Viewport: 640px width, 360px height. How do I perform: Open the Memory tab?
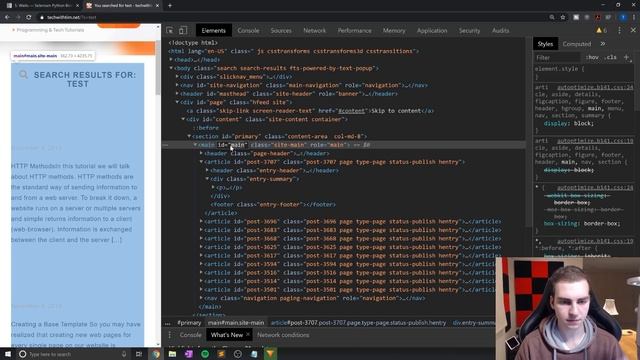pos(394,31)
